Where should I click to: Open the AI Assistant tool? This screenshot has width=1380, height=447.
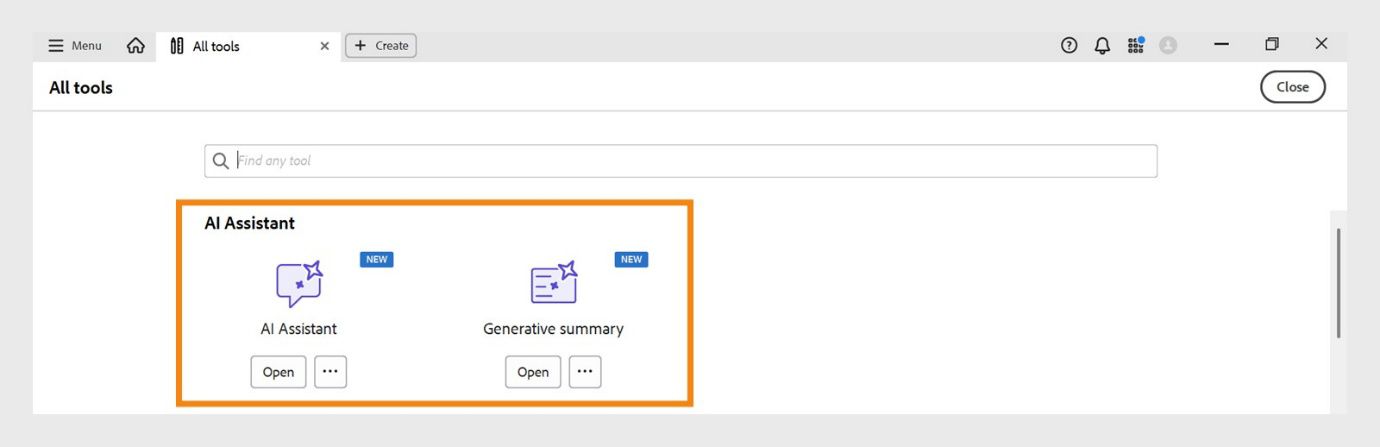click(278, 372)
